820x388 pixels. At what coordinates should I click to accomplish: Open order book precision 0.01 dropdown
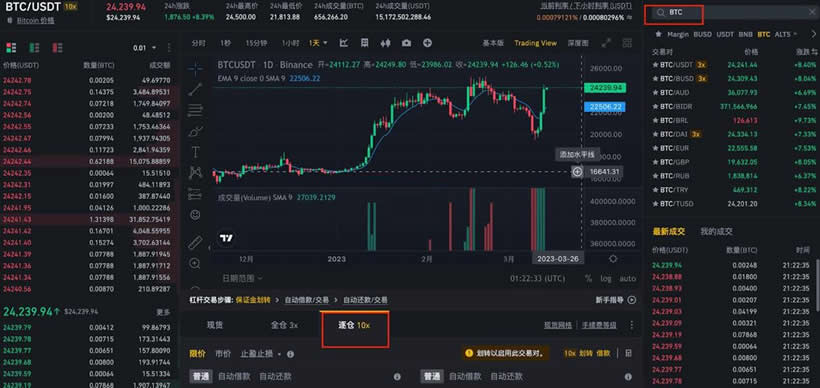point(144,48)
